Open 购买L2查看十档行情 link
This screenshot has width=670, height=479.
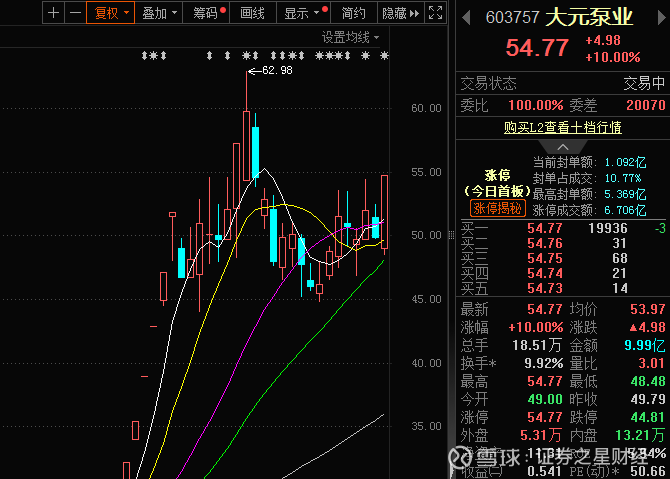(563, 127)
